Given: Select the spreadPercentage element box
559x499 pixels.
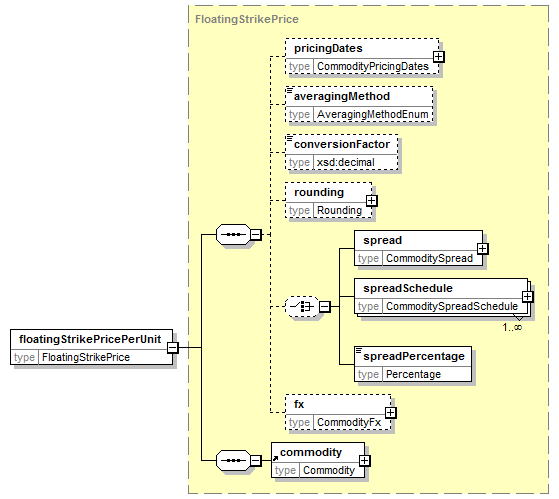Looking at the screenshot, I should (x=413, y=364).
